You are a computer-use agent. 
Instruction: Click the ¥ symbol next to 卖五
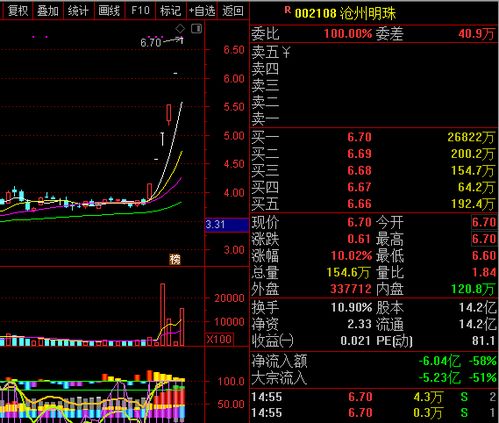pos(286,52)
